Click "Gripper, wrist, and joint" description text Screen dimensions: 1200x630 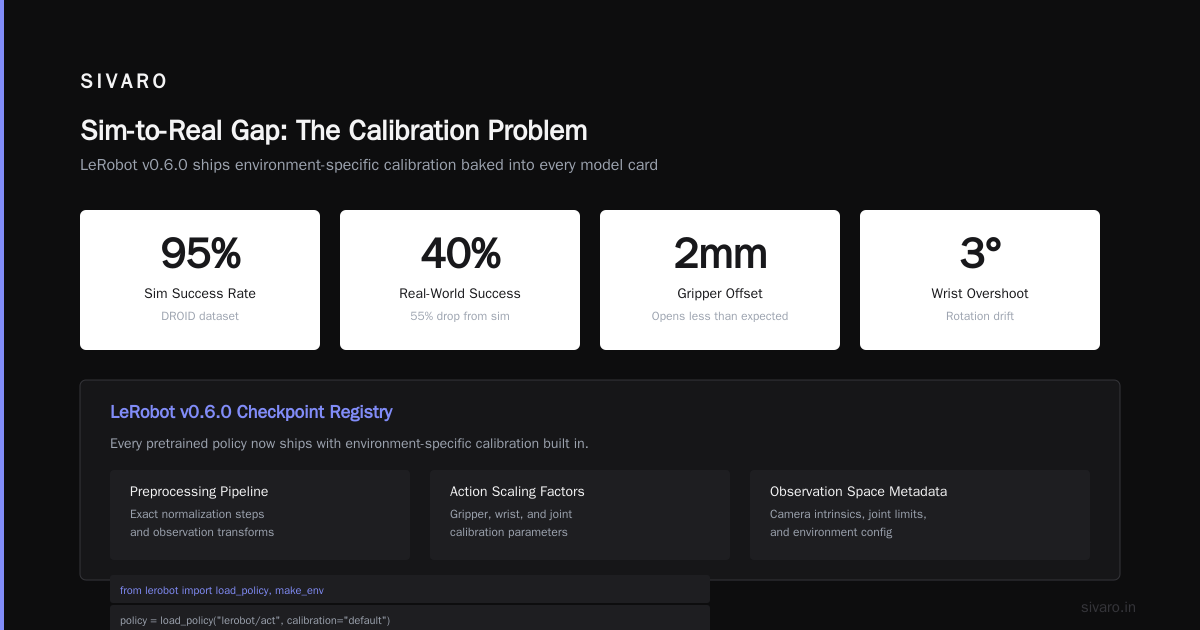coord(511,514)
